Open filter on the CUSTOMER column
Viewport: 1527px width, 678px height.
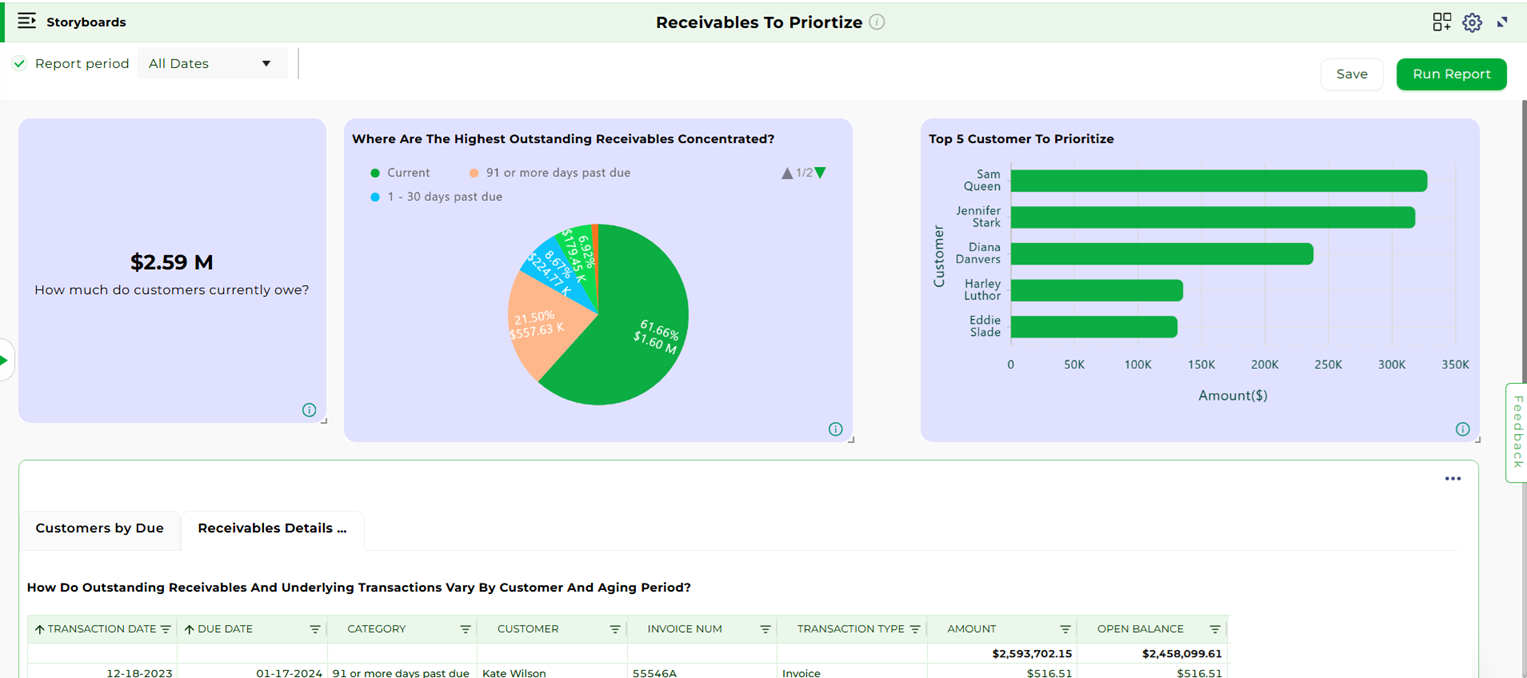point(615,629)
